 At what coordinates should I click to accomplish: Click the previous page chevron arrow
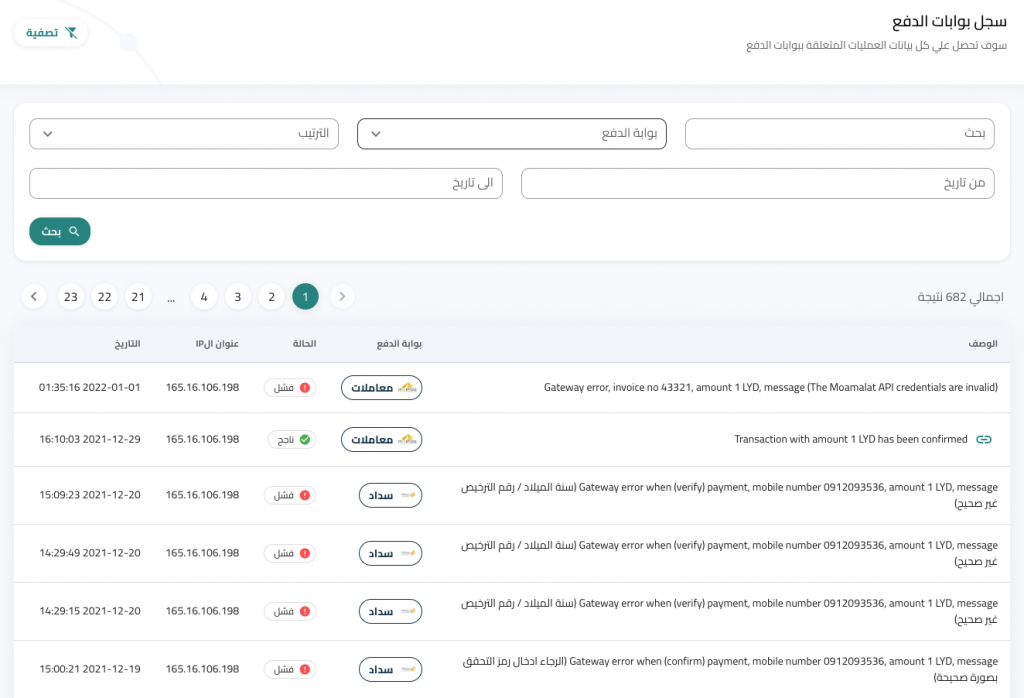point(342,297)
